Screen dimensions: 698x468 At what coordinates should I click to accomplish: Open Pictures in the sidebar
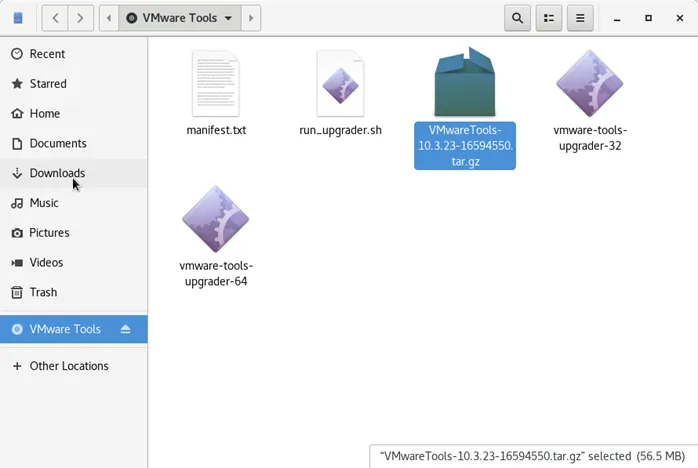pos(73,232)
